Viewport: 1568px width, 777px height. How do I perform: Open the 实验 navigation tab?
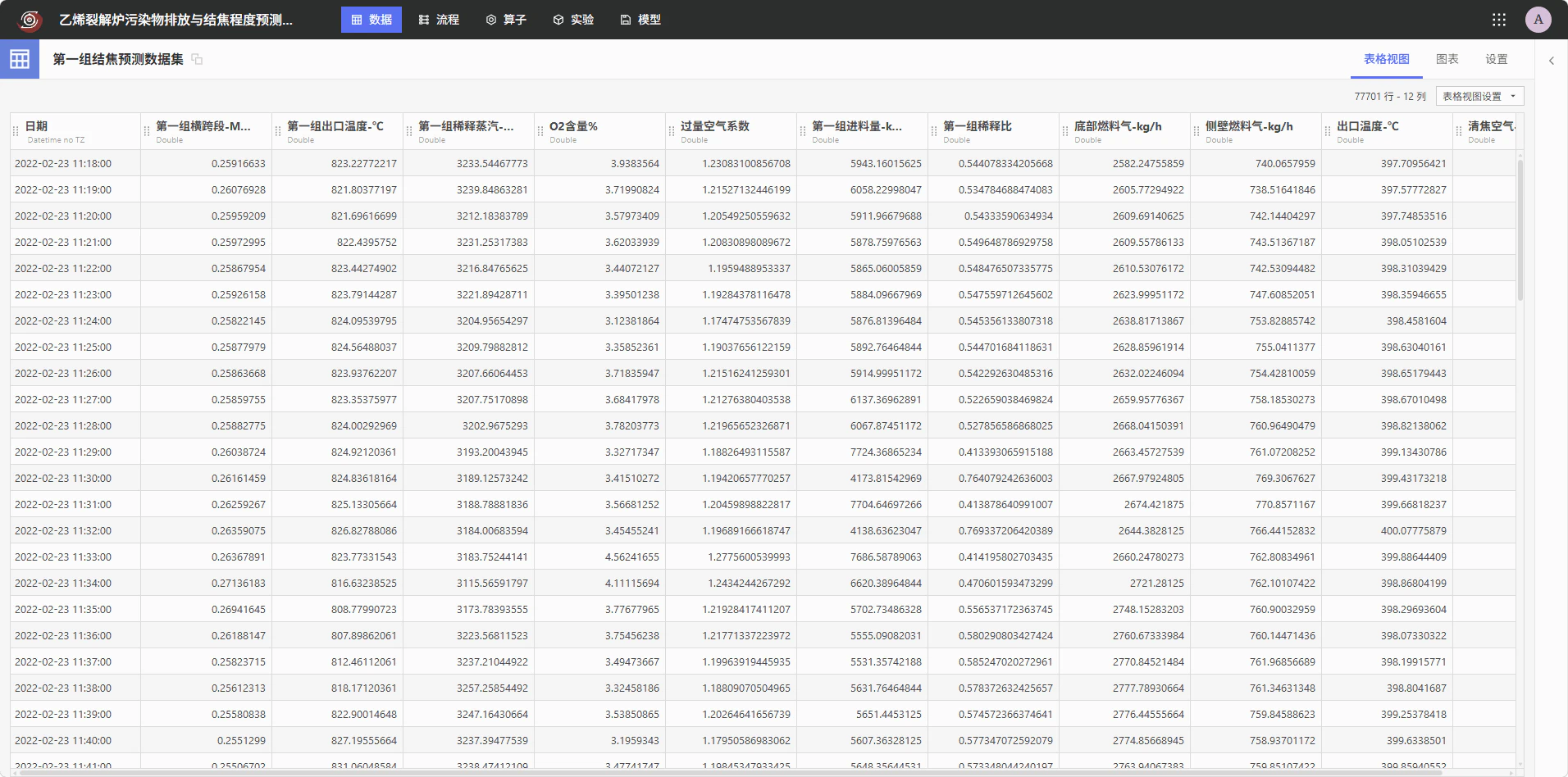click(573, 20)
